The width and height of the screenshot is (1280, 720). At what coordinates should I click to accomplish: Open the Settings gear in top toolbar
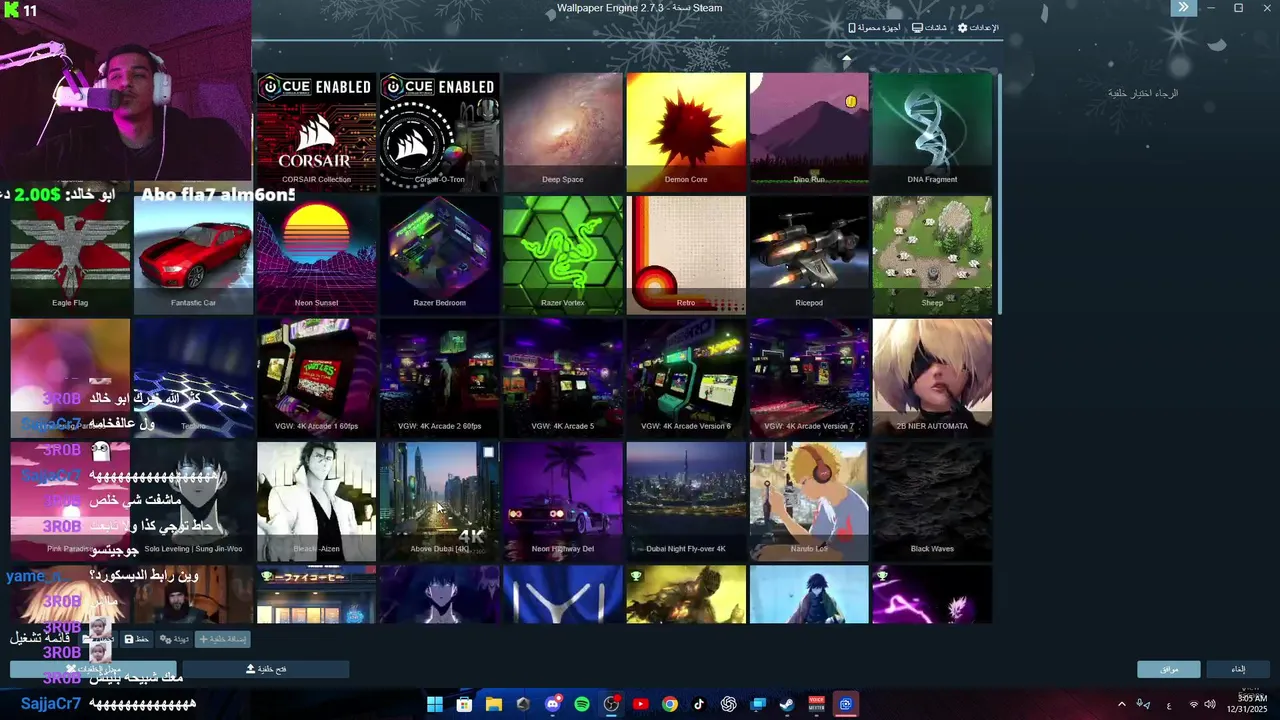pos(978,28)
